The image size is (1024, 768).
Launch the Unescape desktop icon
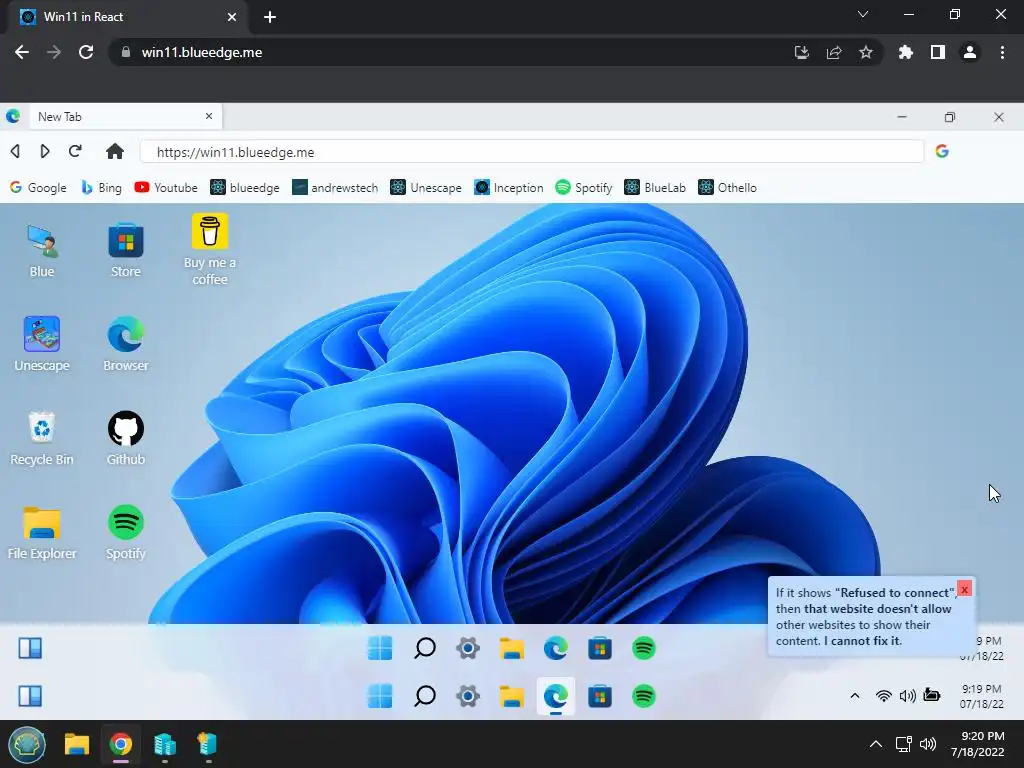point(42,345)
